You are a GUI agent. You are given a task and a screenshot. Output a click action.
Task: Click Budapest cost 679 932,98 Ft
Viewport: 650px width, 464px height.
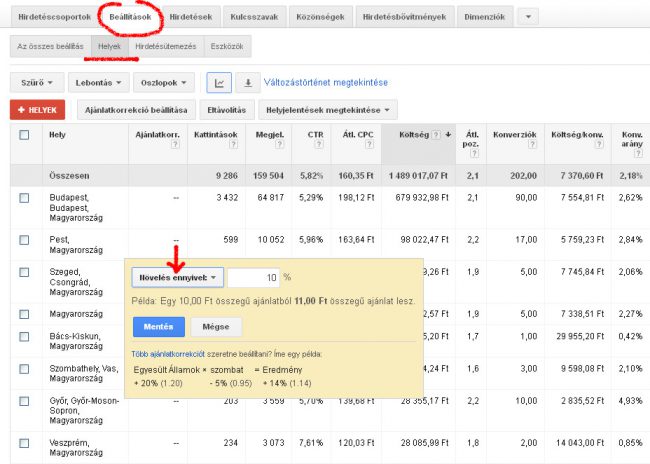[422, 198]
